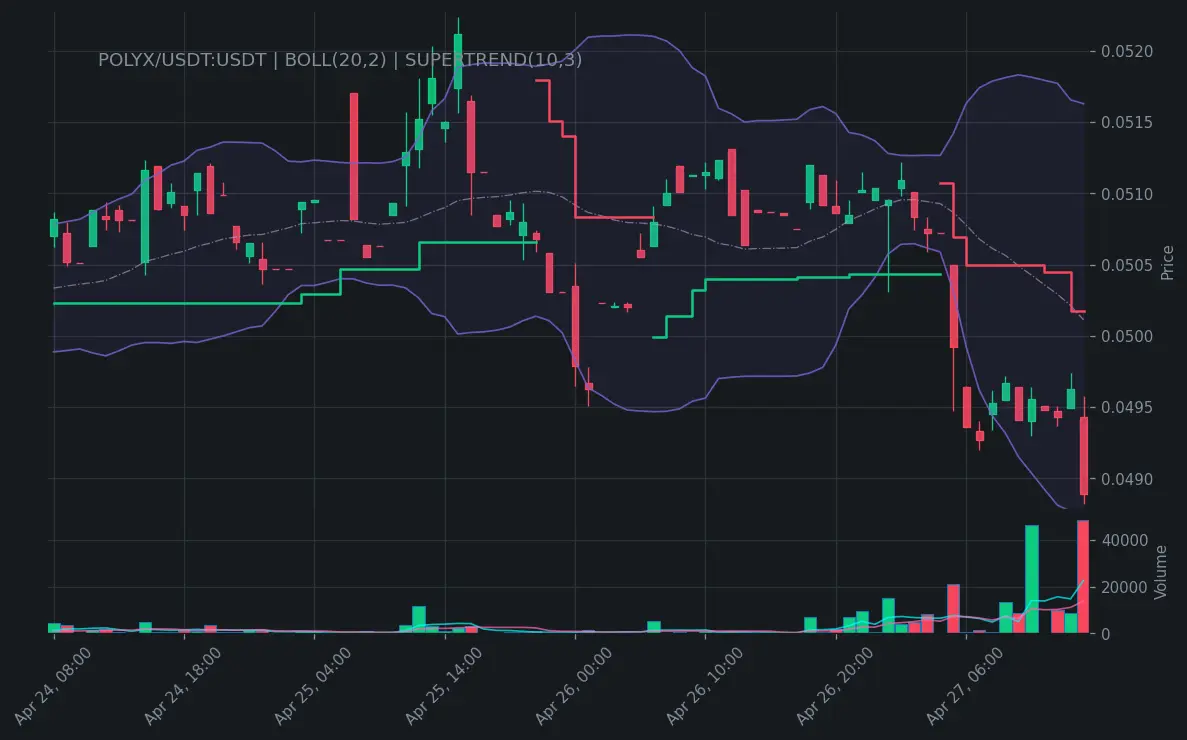
Task: Click the Apr 26, 00:00 time label
Action: (574, 686)
